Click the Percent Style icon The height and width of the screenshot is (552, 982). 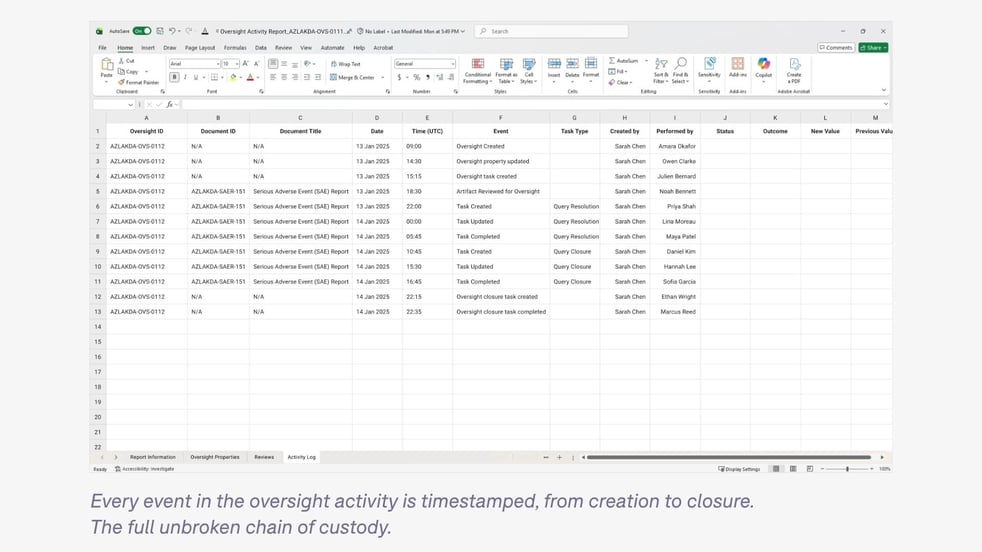click(416, 77)
